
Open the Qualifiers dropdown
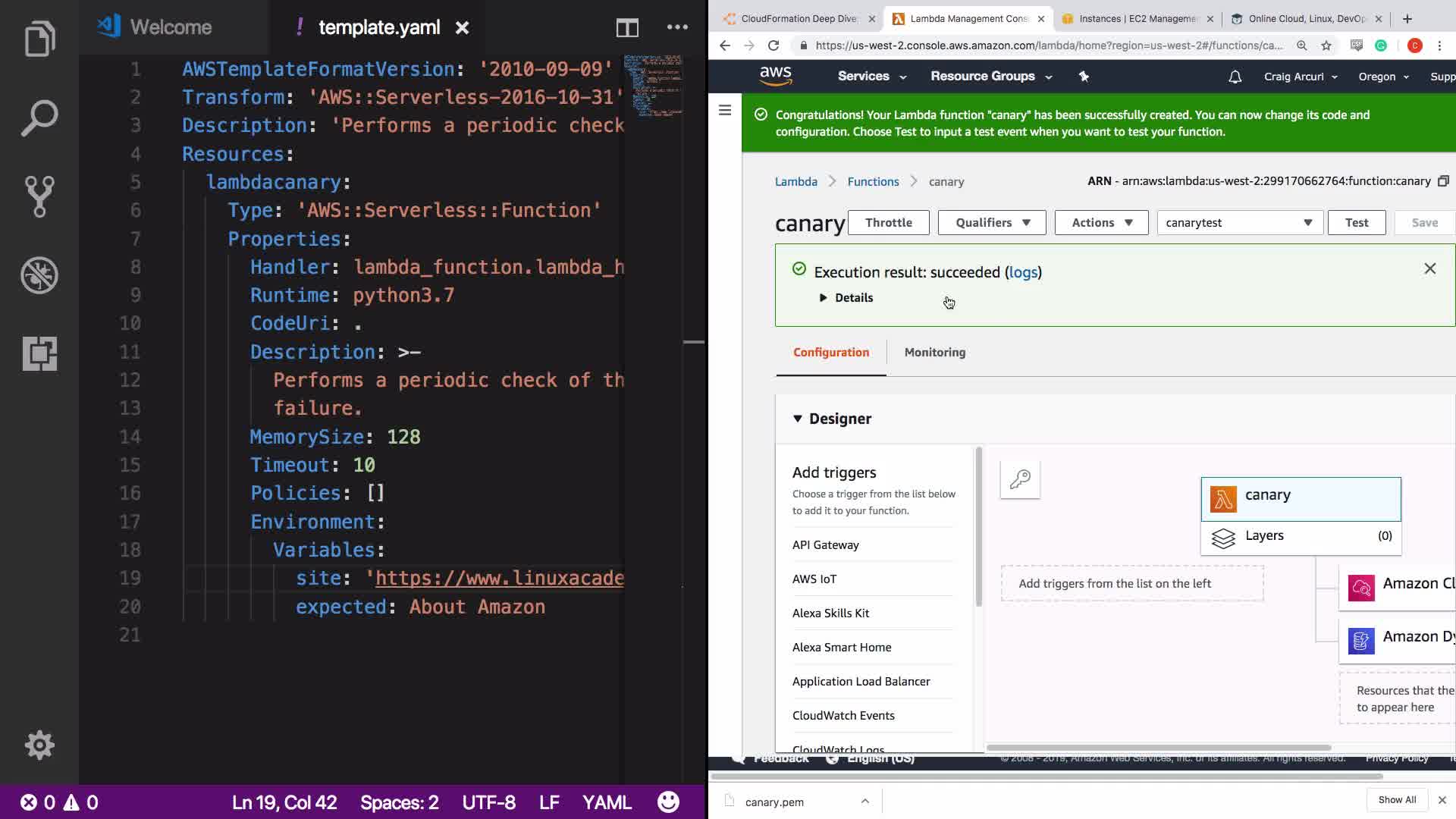coord(991,223)
